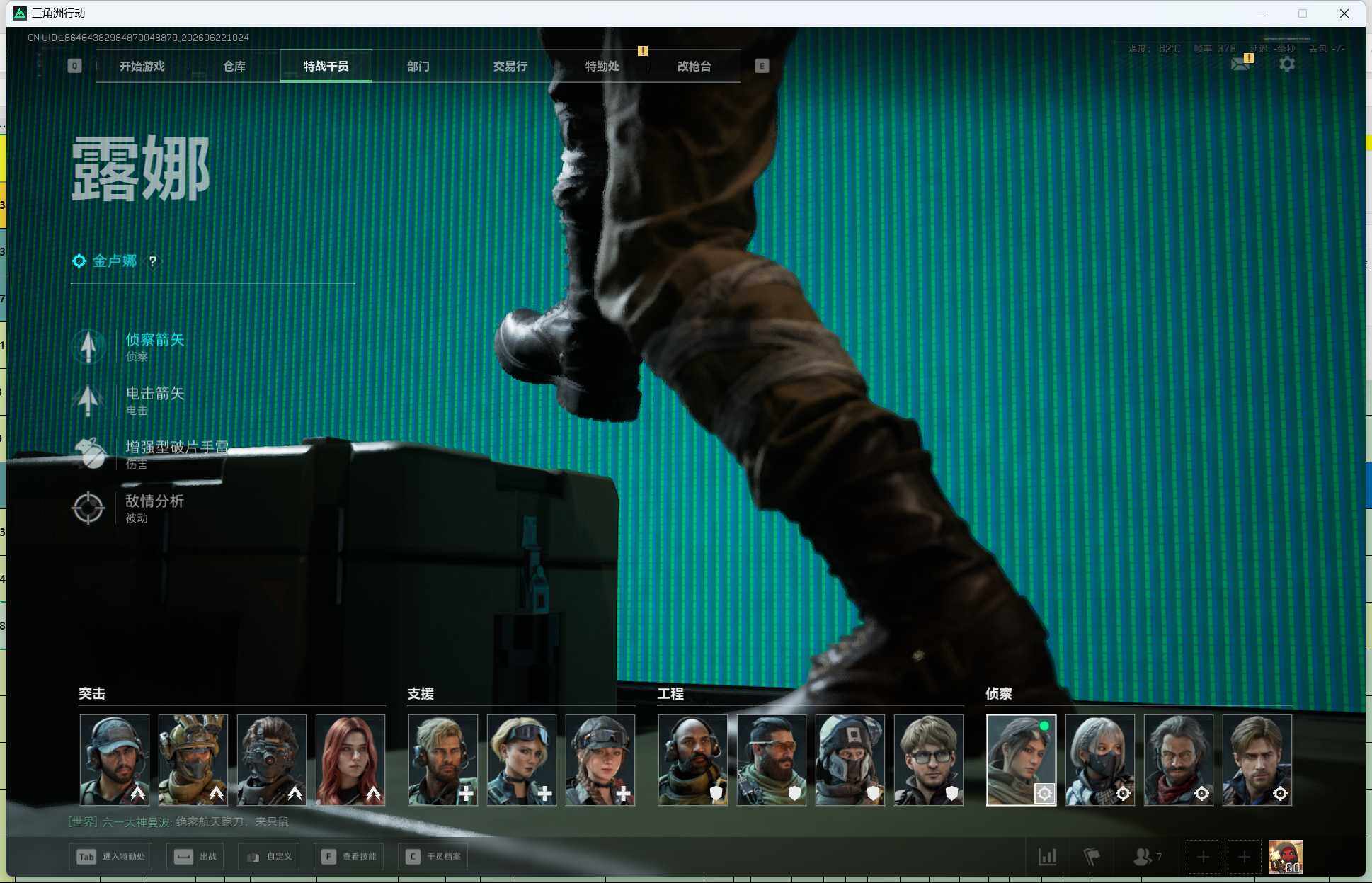Choose the red-haired assault operator
Image resolution: width=1372 pixels, height=883 pixels.
tap(350, 760)
